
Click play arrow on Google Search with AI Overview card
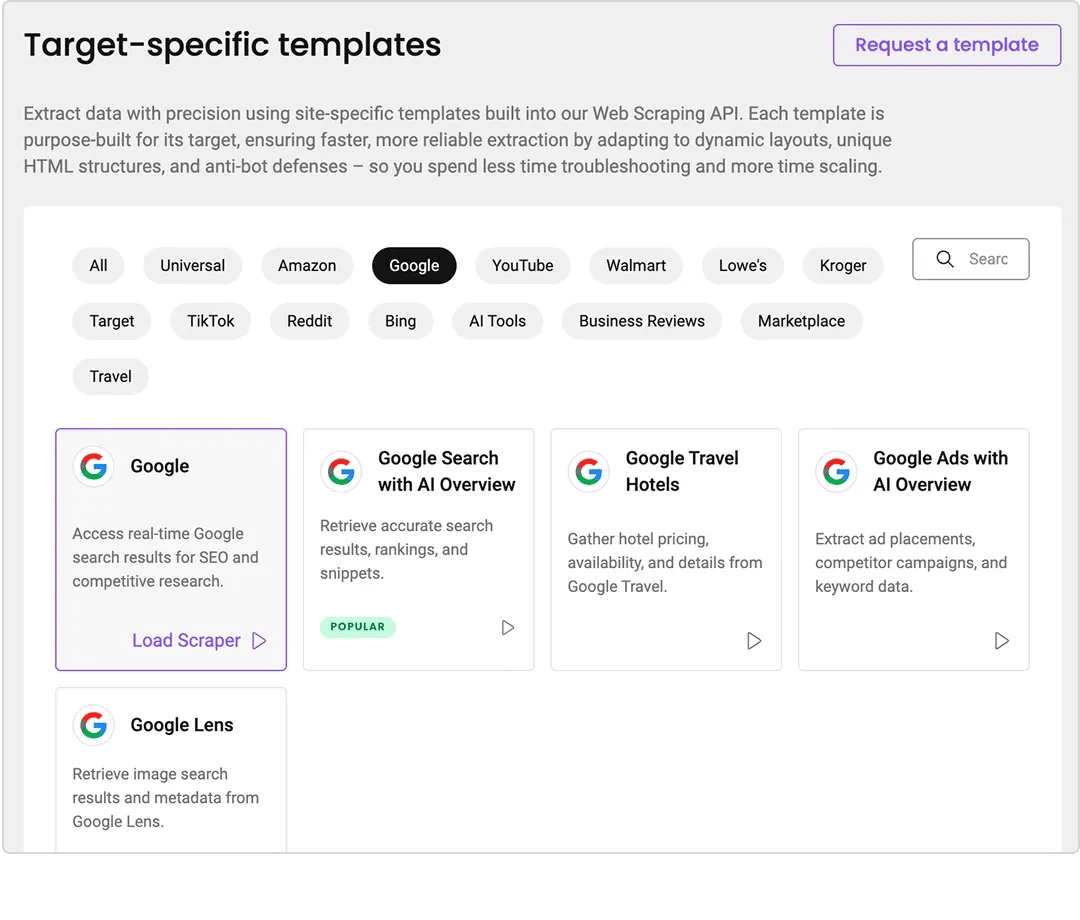tap(508, 627)
